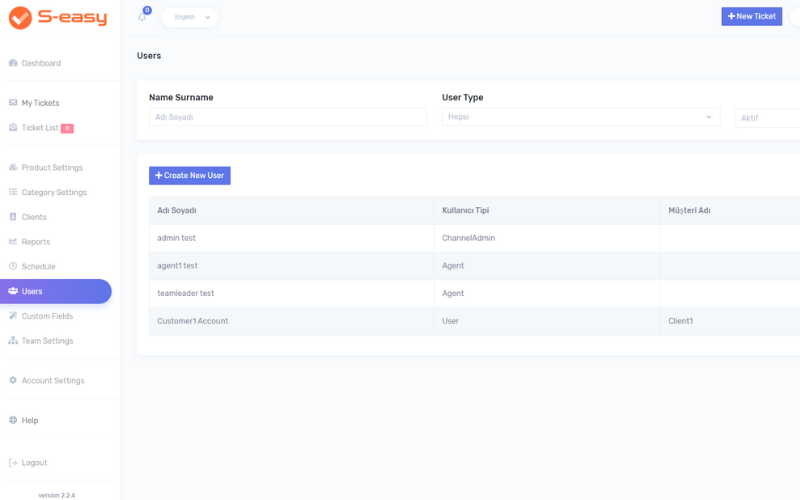Click the Schedule clock icon
The width and height of the screenshot is (800, 500).
13,266
